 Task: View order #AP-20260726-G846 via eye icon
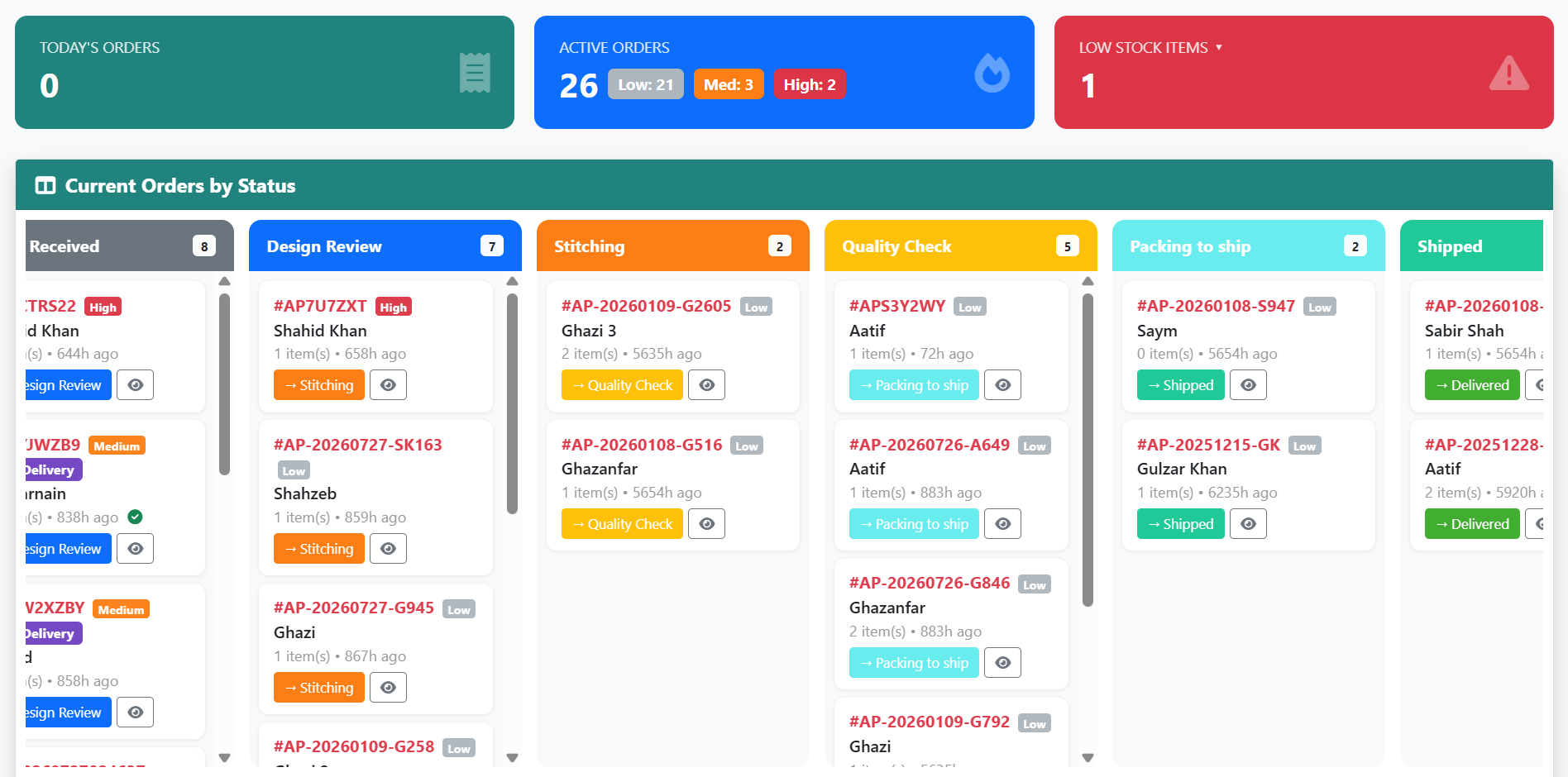click(1002, 663)
